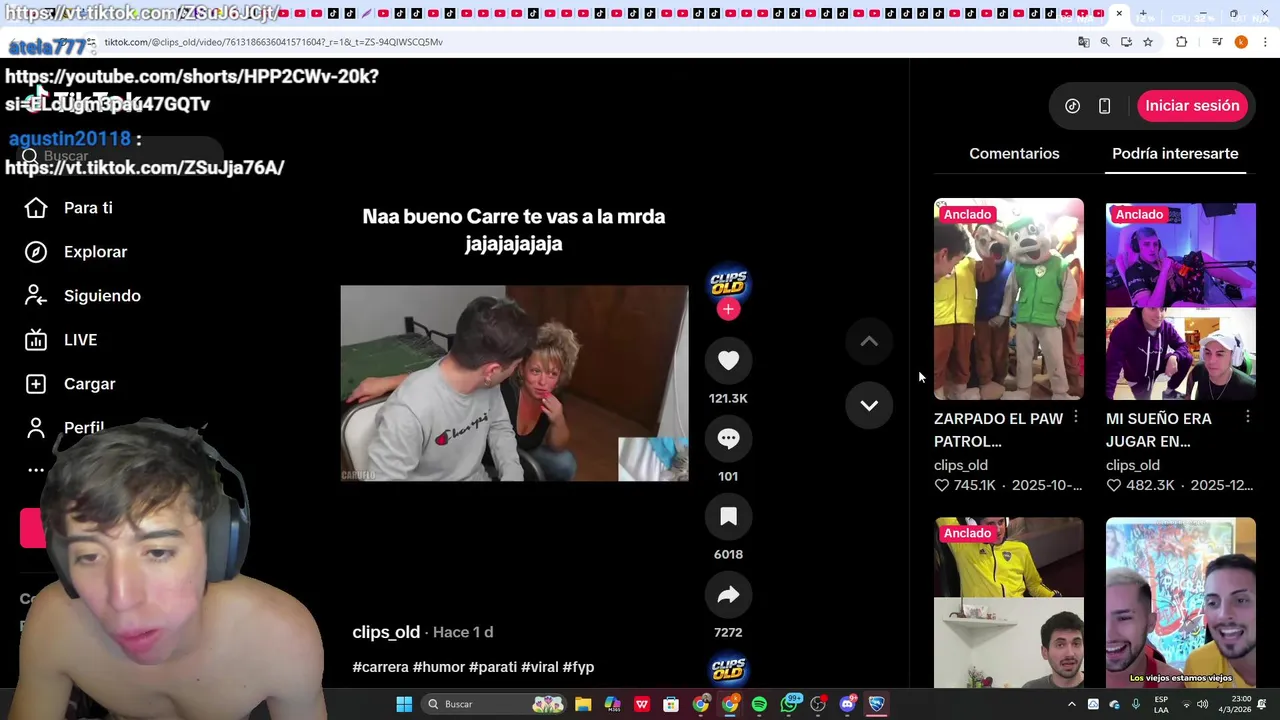This screenshot has width=1280, height=720.
Task: Go to the next video with the down chevron
Action: click(869, 405)
